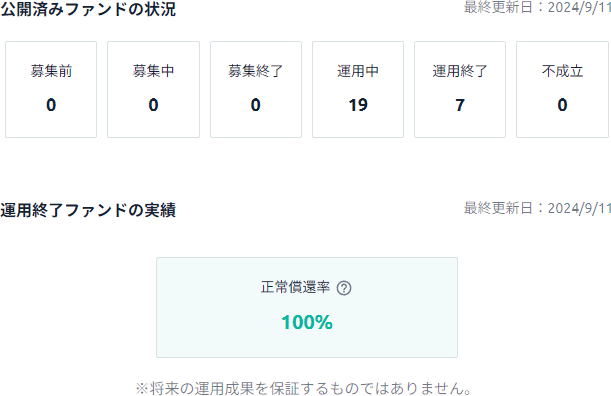Open the 運用中 card label

click(x=358, y=71)
